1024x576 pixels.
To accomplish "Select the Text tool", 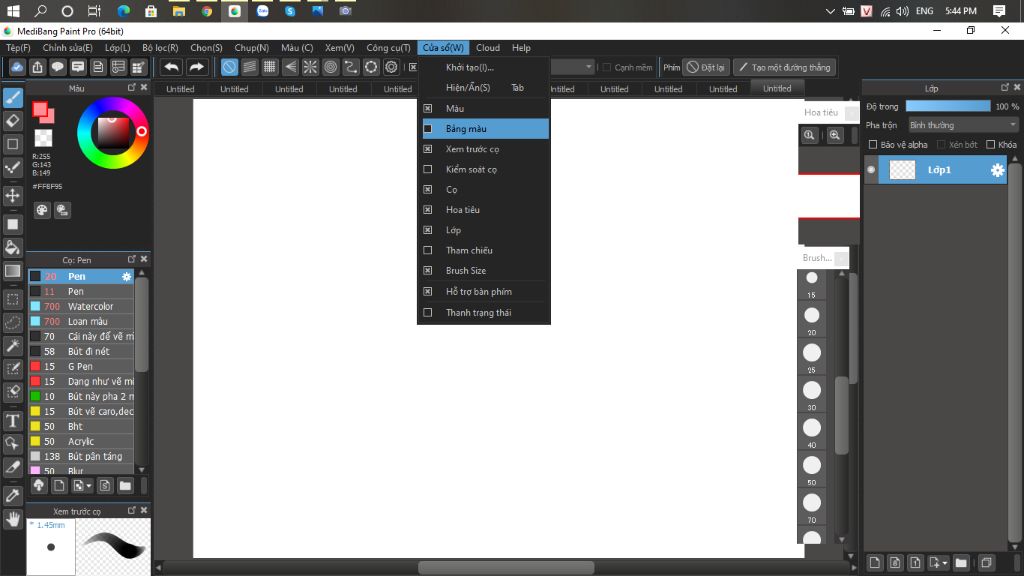I will [x=12, y=421].
